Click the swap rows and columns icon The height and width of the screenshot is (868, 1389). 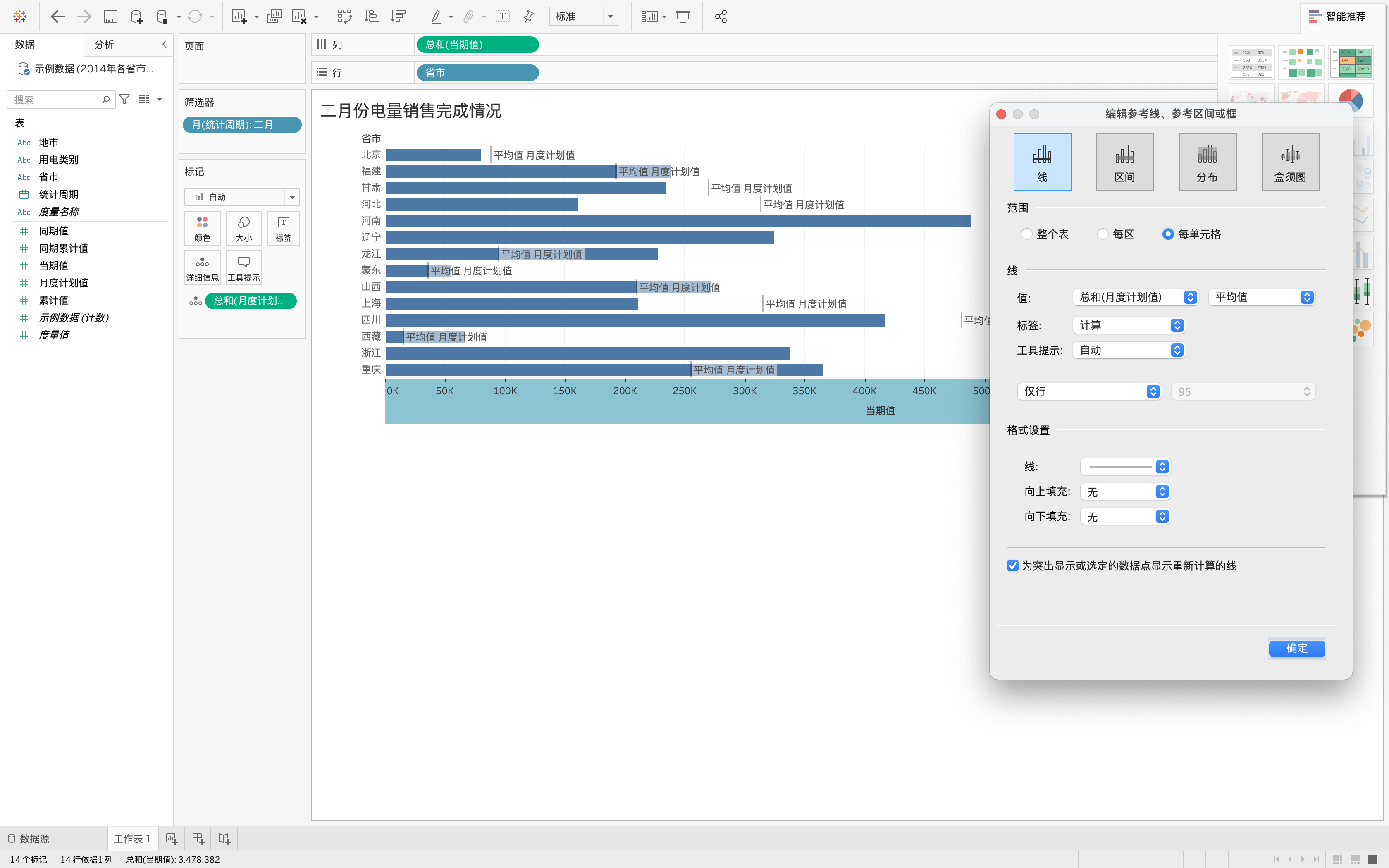click(x=344, y=17)
